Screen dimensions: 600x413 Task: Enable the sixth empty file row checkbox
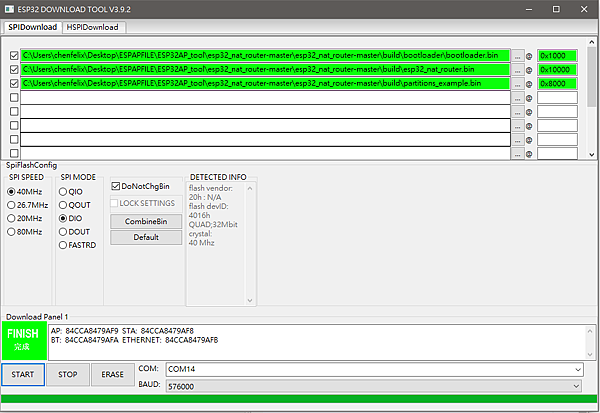tap(14, 126)
